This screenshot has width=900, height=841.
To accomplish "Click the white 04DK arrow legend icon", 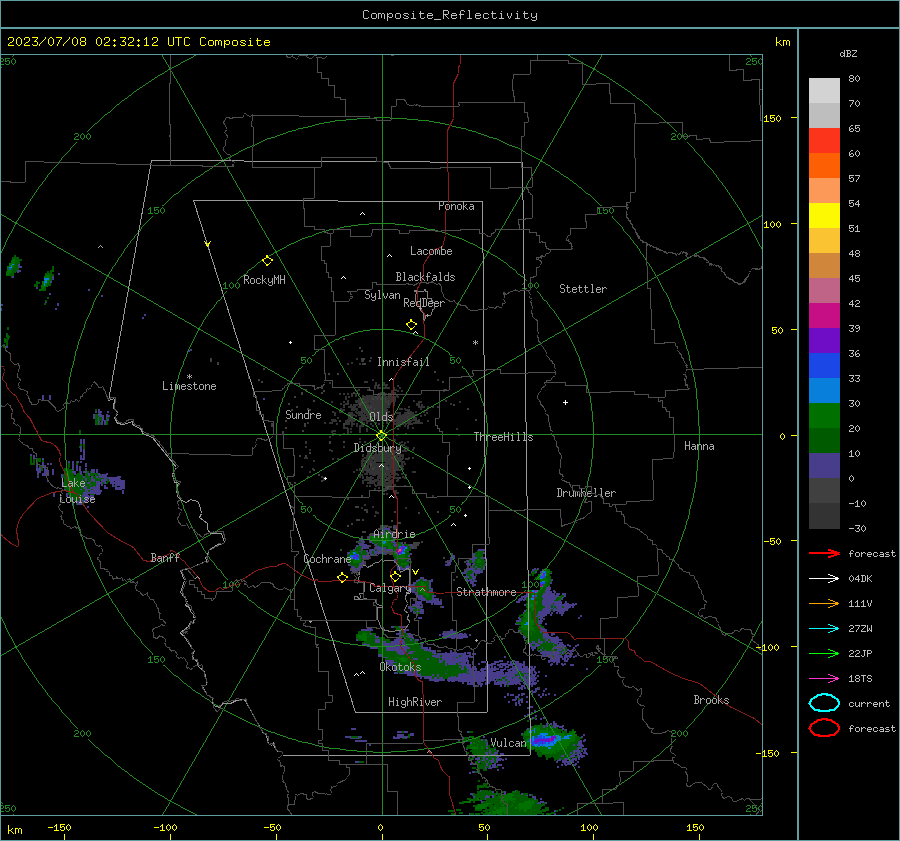I will tap(824, 578).
